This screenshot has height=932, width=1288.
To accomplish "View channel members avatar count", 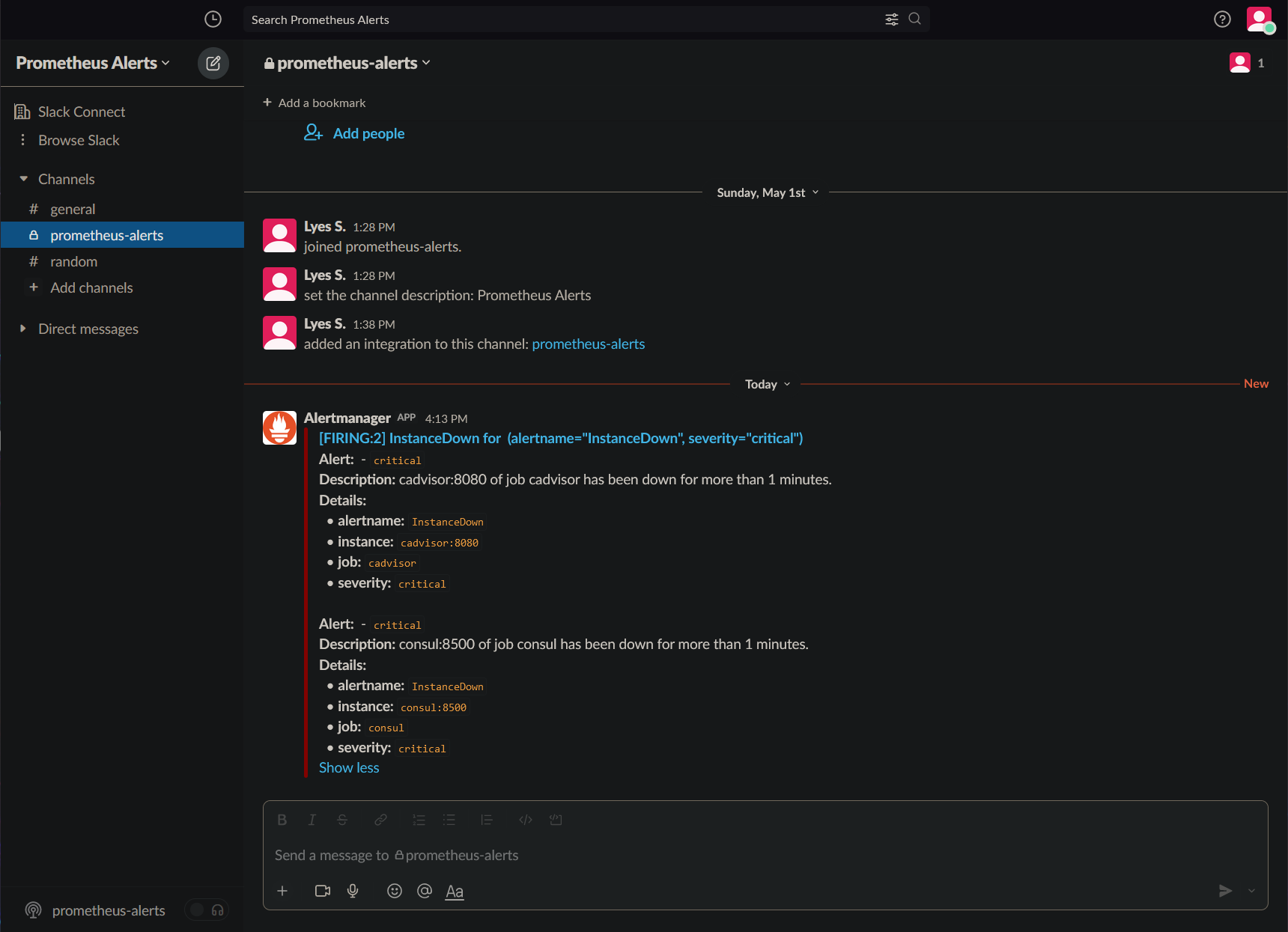I will point(1248,63).
